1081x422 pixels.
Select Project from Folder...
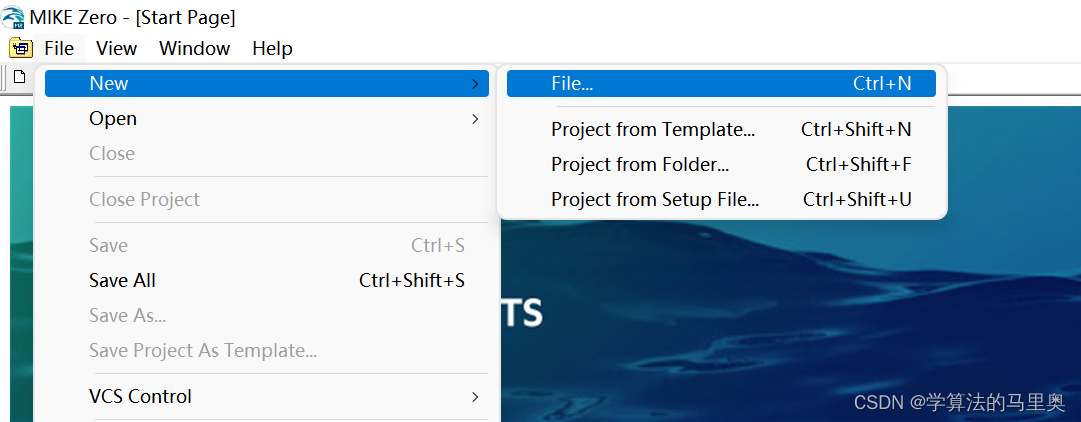pos(640,165)
